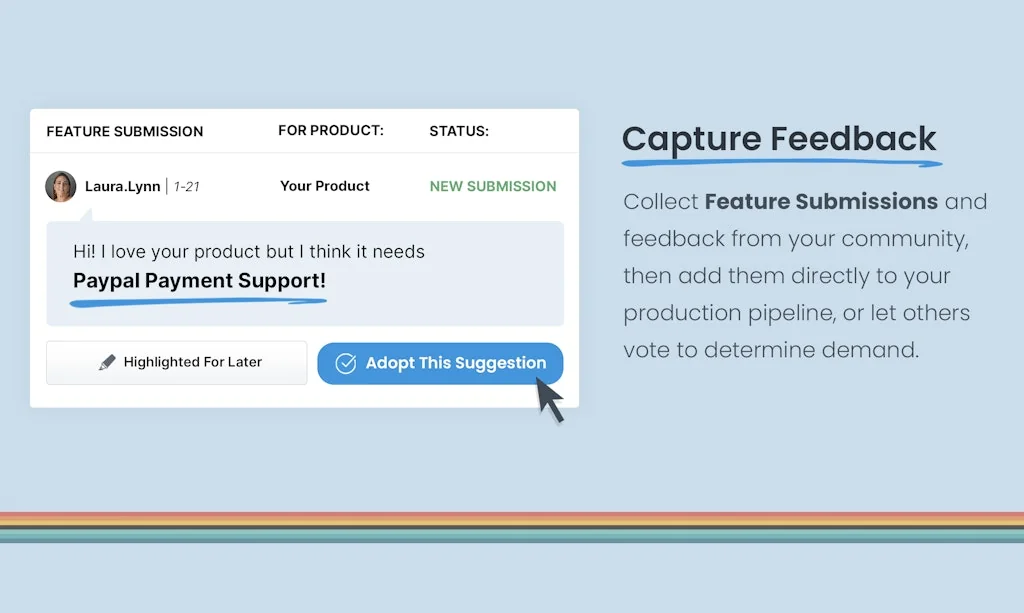1024x613 pixels.
Task: Open the Laura.Lynn username link
Action: click(122, 187)
